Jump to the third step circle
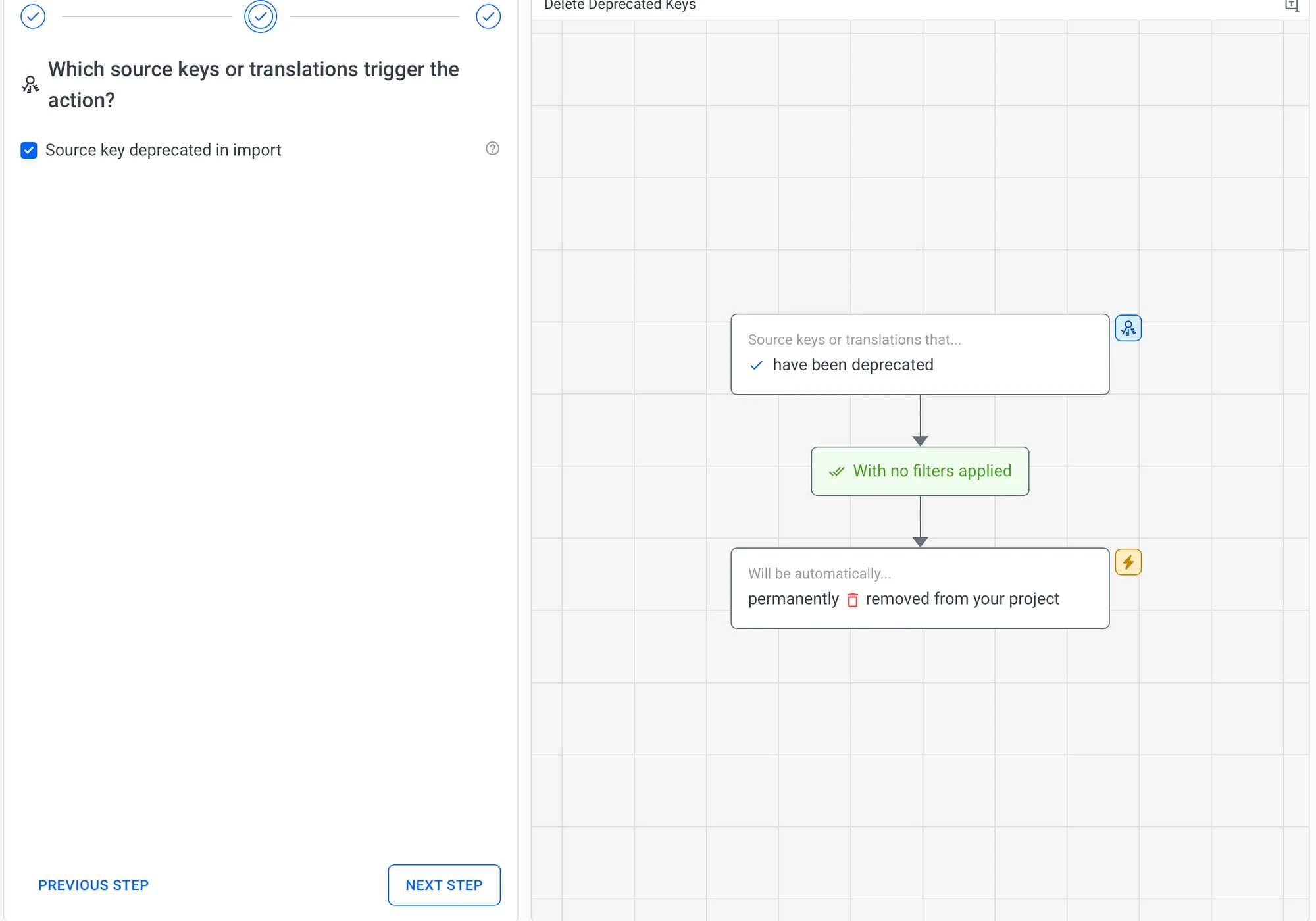The width and height of the screenshot is (1316, 921). pos(488,16)
